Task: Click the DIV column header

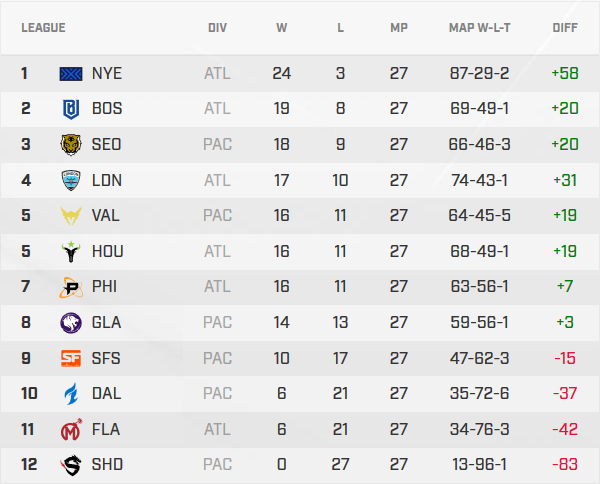Action: (217, 27)
